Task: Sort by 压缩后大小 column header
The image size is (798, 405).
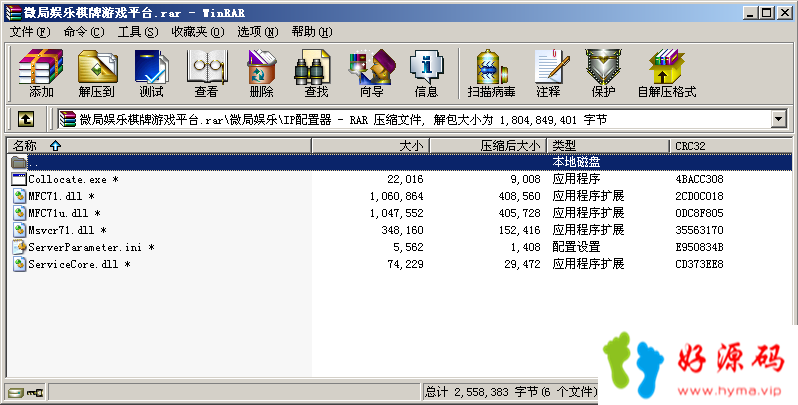Action: pos(488,146)
